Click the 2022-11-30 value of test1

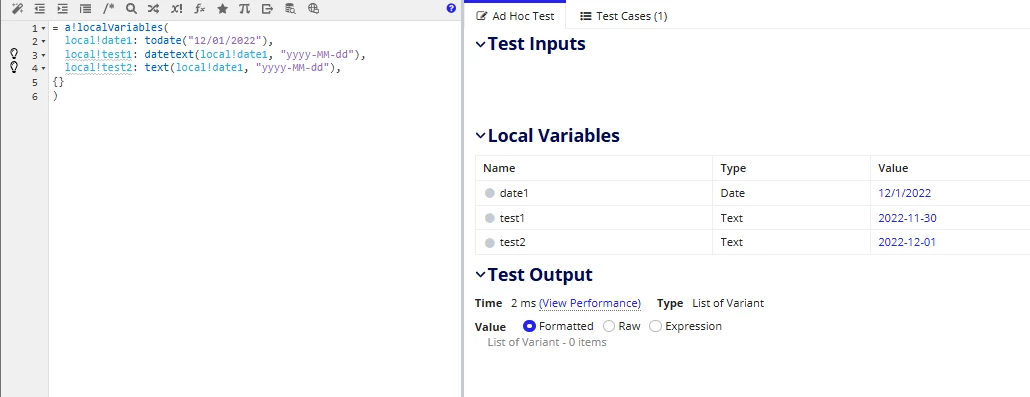907,218
